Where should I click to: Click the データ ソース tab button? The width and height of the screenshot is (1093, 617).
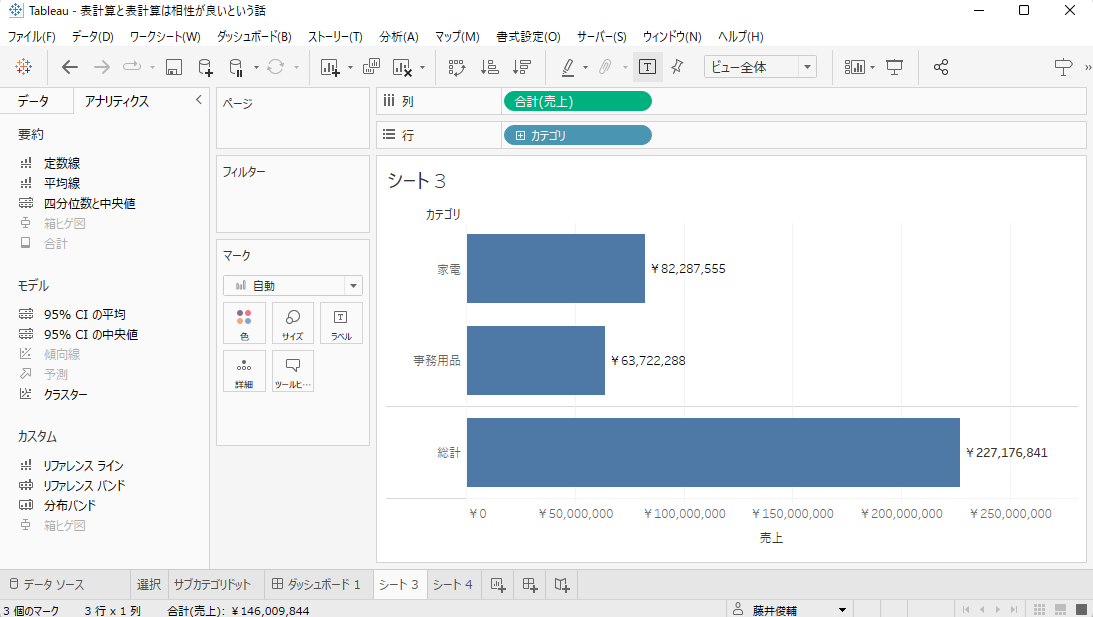coord(46,585)
